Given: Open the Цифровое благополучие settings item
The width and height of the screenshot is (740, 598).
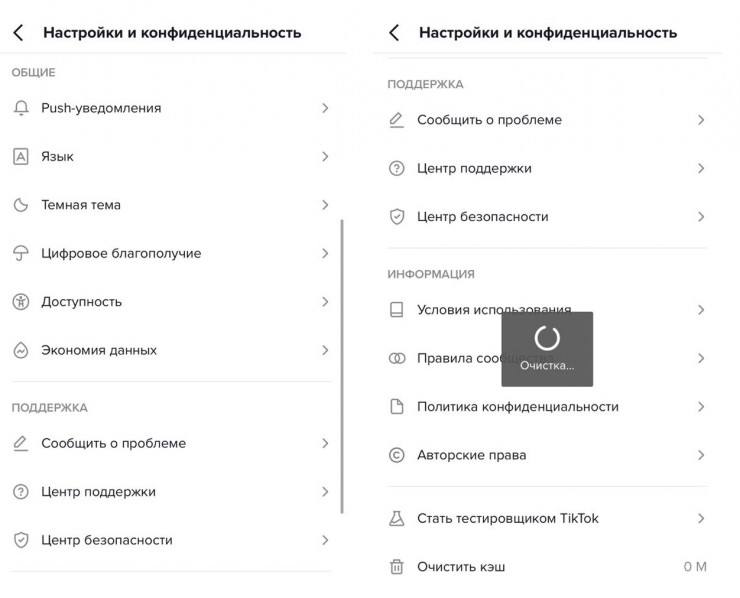Looking at the screenshot, I should tap(121, 253).
